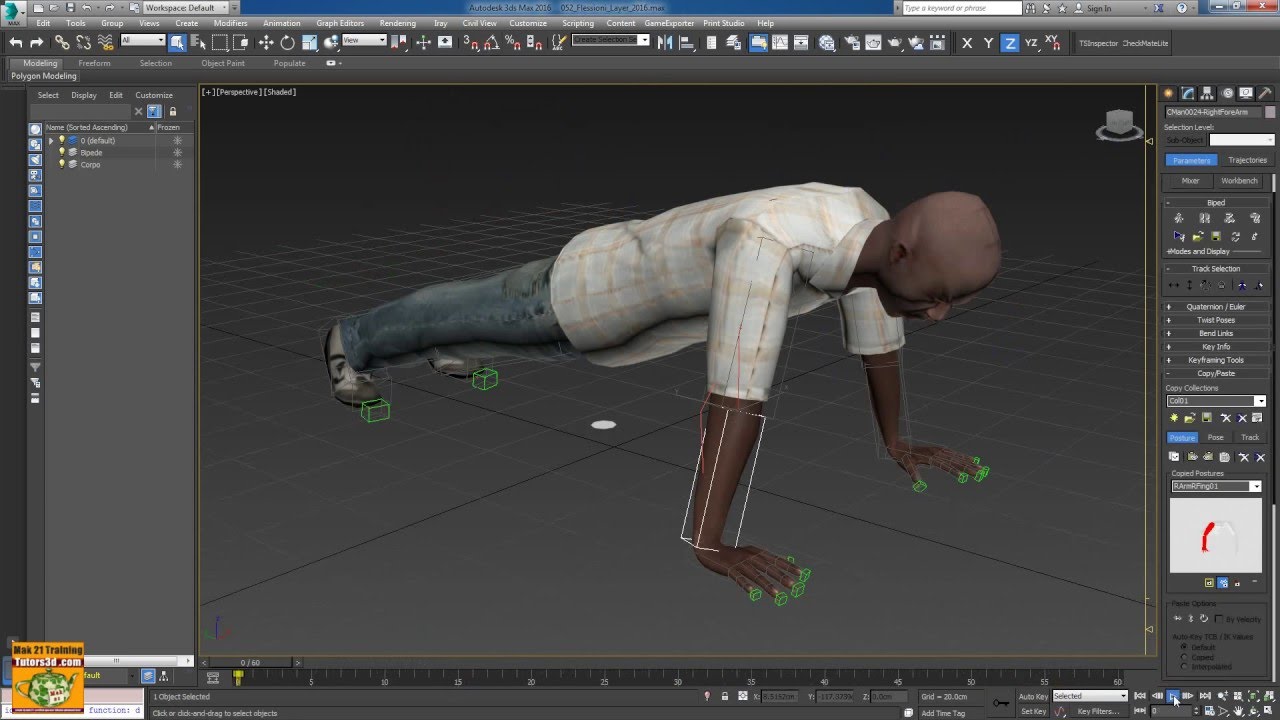This screenshot has width=1280, height=720.
Task: Enable the By Velocity checkbox
Action: pyautogui.click(x=1219, y=619)
